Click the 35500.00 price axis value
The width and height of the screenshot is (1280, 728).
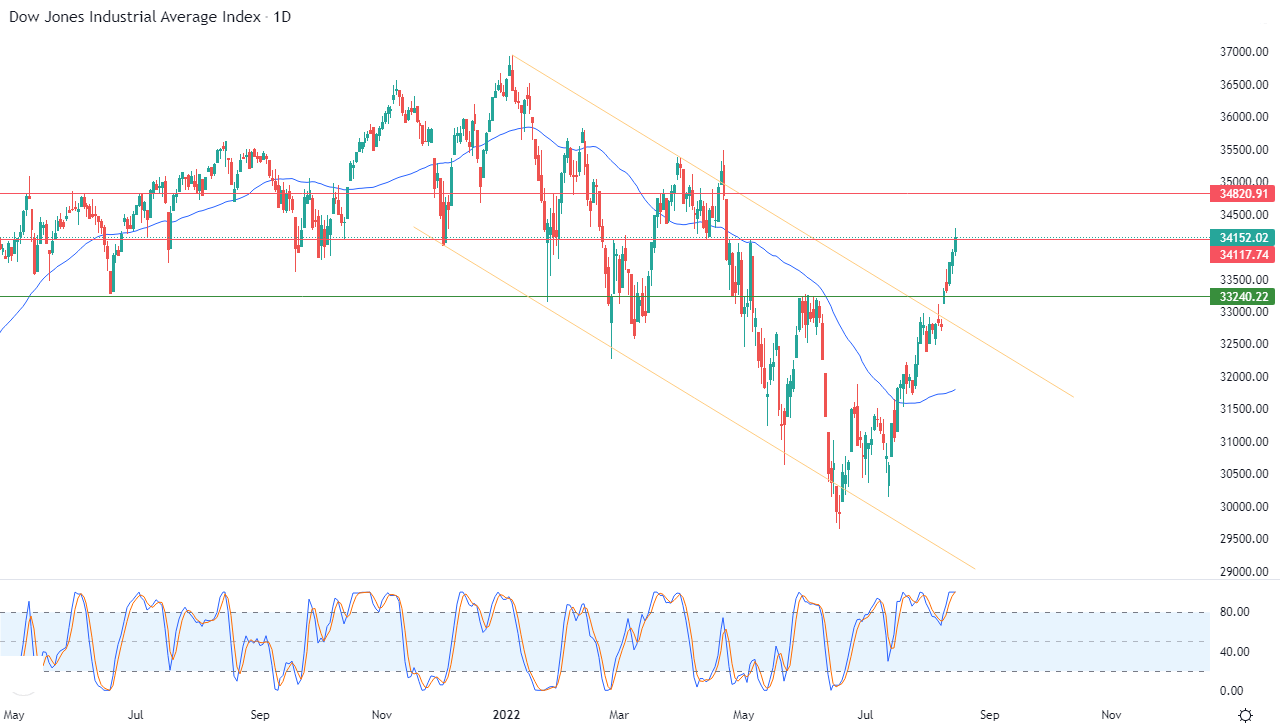click(x=1245, y=149)
